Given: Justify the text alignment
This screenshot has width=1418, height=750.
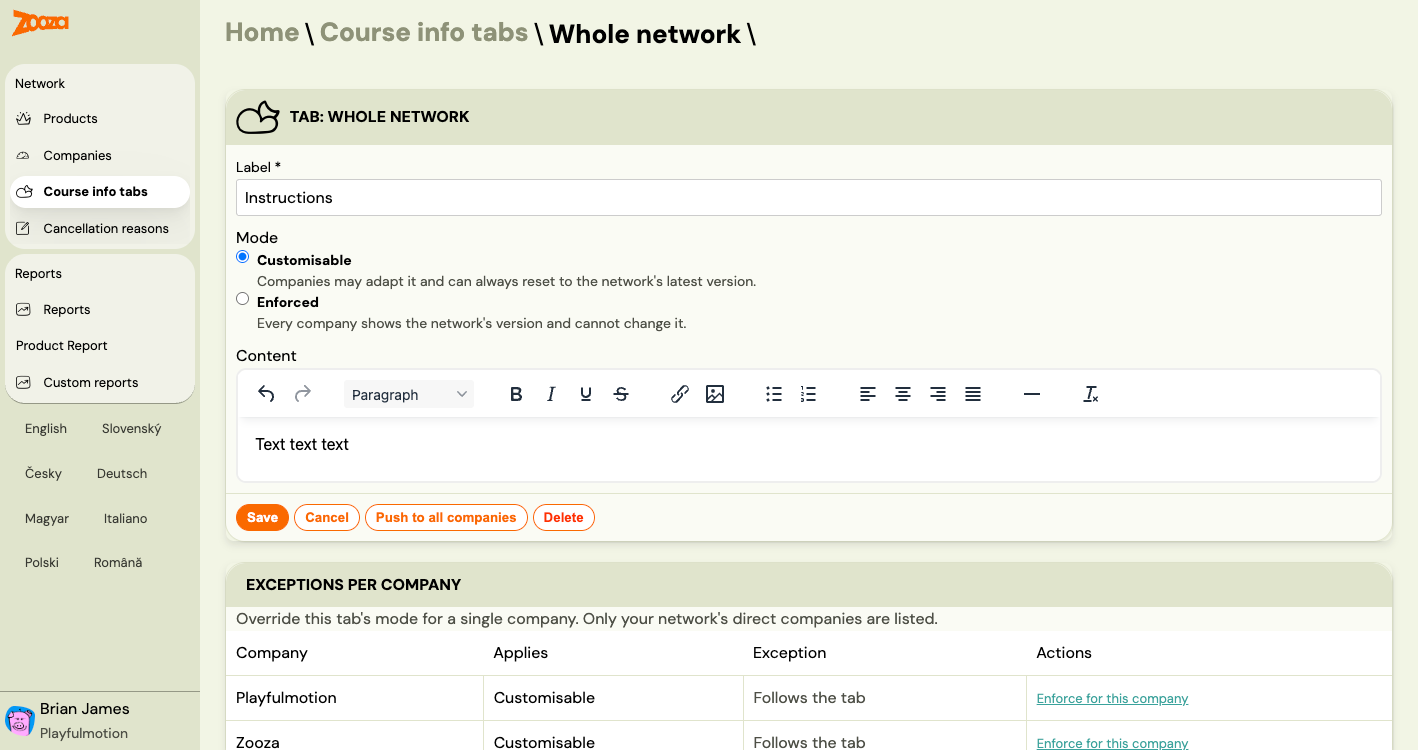Looking at the screenshot, I should pos(973,394).
